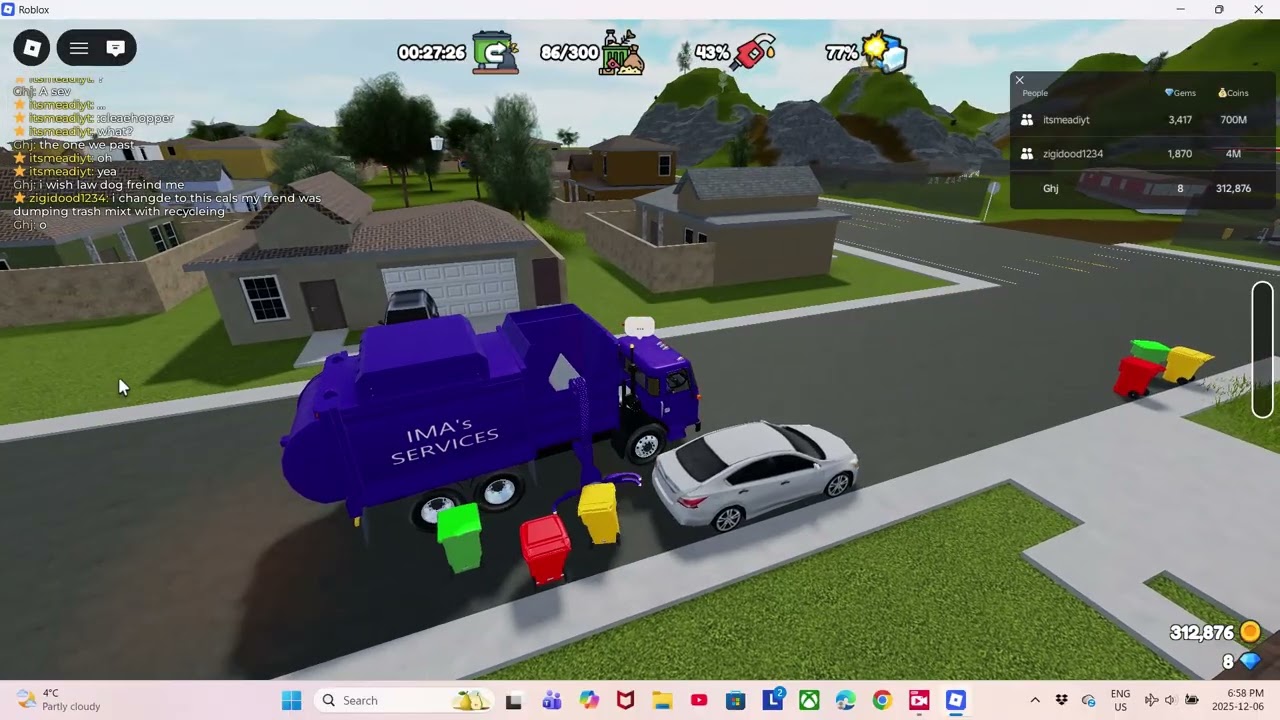The width and height of the screenshot is (1280, 720).
Task: Open Windows Start menu
Action: point(291,700)
